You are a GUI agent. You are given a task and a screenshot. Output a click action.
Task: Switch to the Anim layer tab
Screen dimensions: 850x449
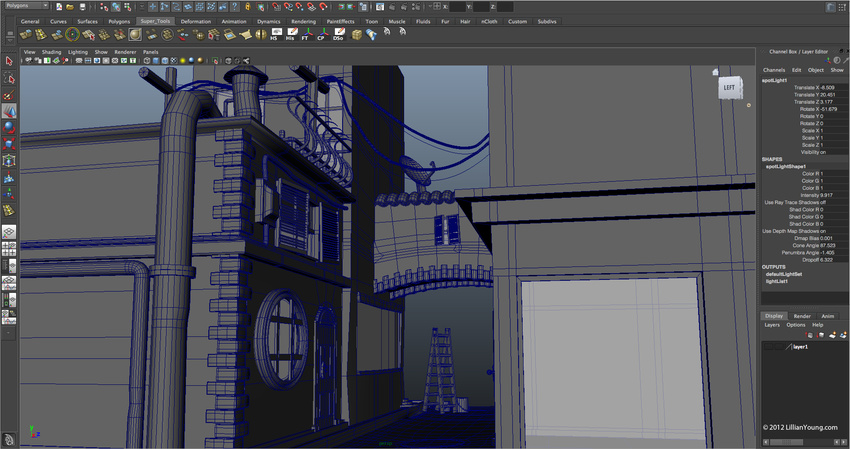click(x=828, y=316)
